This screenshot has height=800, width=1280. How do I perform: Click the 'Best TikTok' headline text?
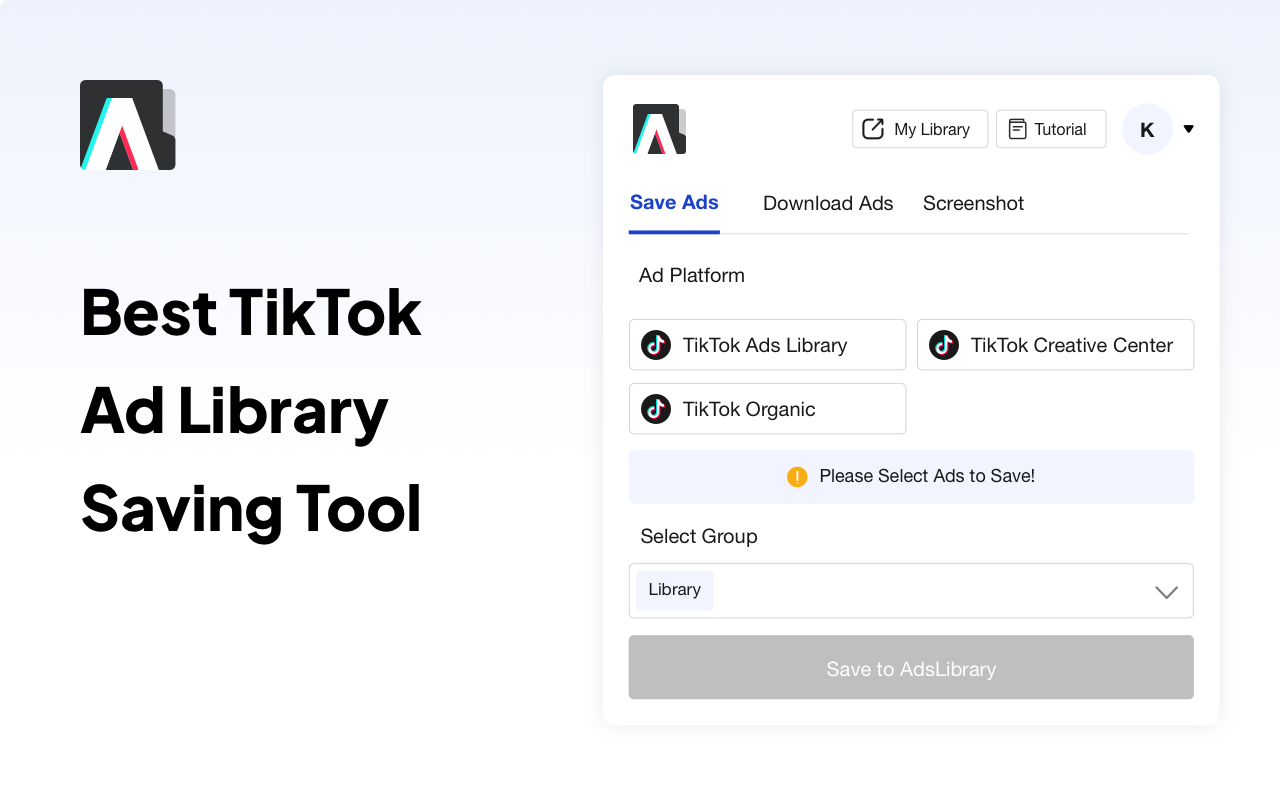[251, 312]
